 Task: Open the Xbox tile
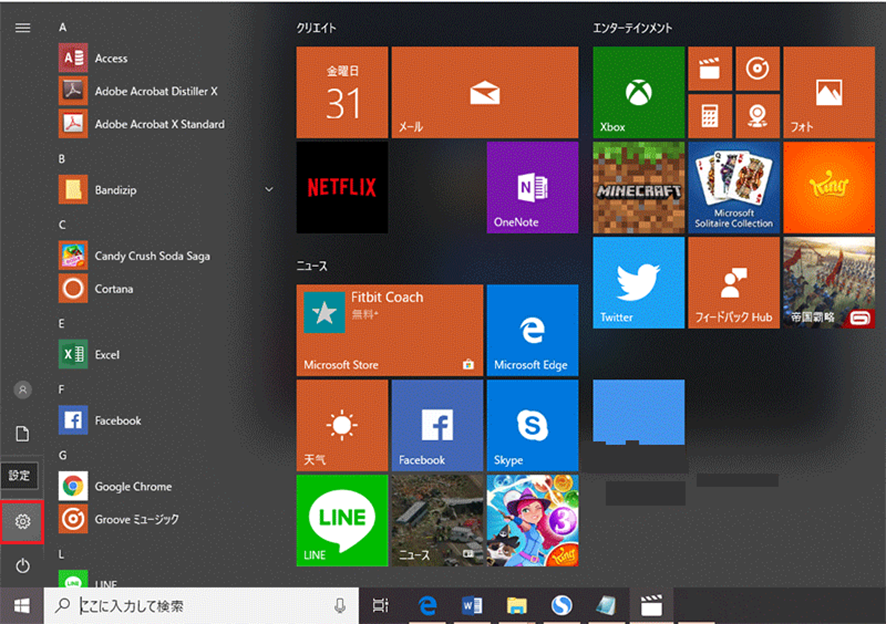click(638, 92)
